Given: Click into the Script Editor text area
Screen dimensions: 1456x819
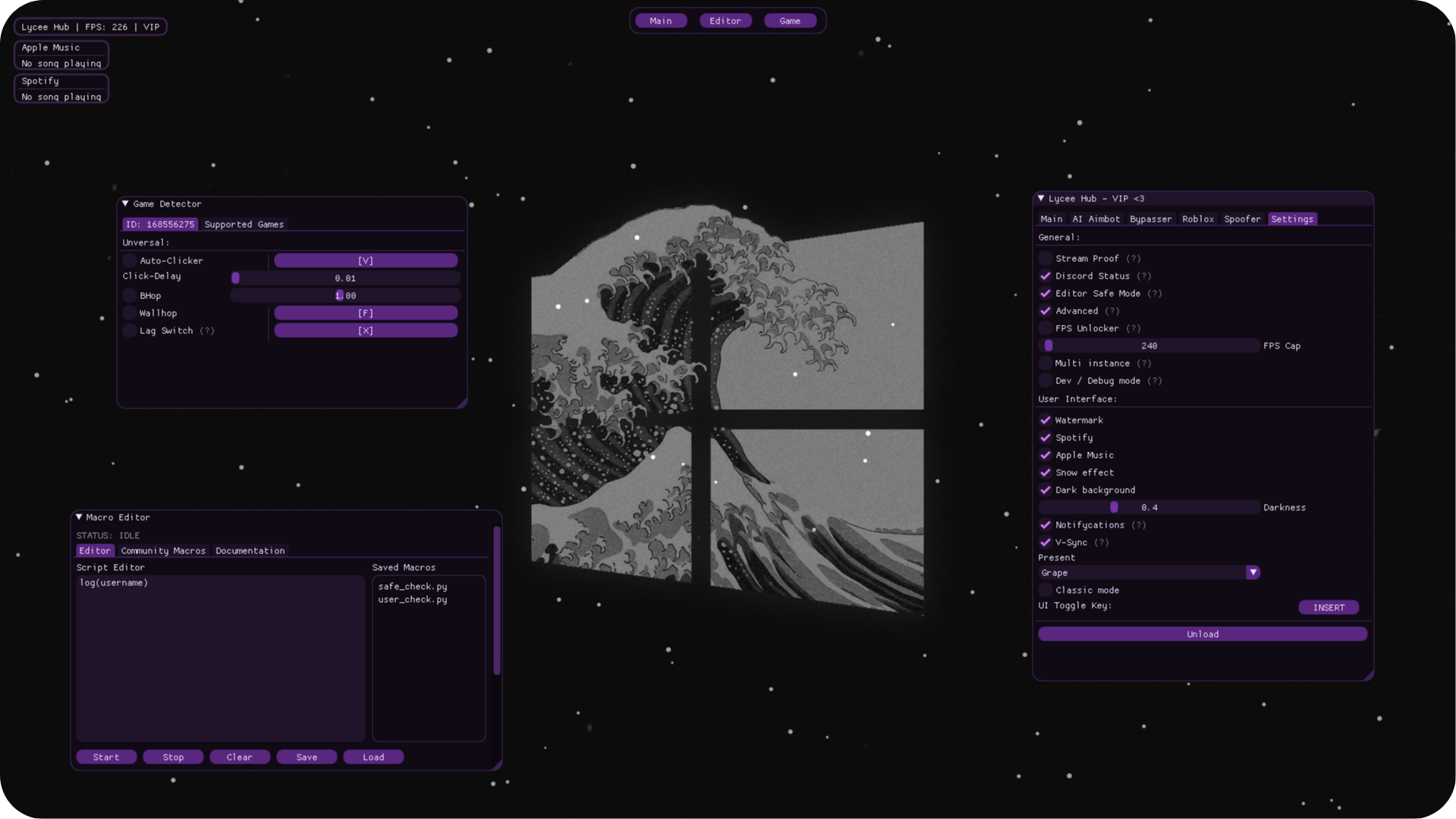Looking at the screenshot, I should [220, 658].
